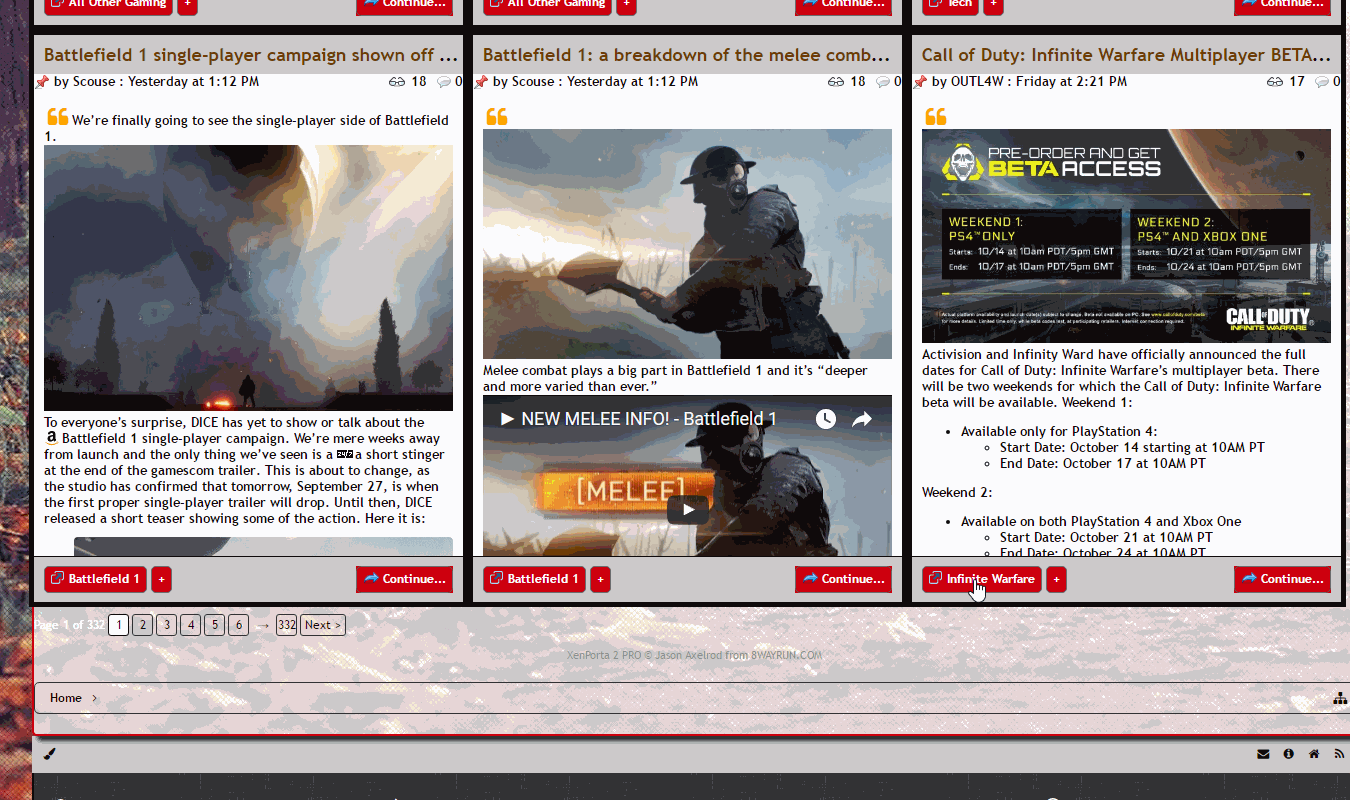1350x800 pixels.
Task: Click the pin icon on the single-player article
Action: (x=42, y=82)
